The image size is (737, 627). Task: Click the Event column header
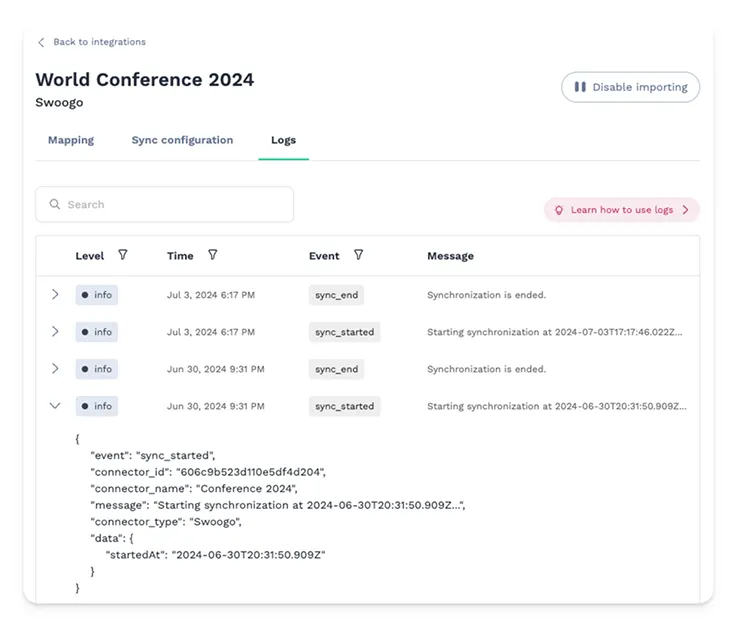[x=324, y=256]
